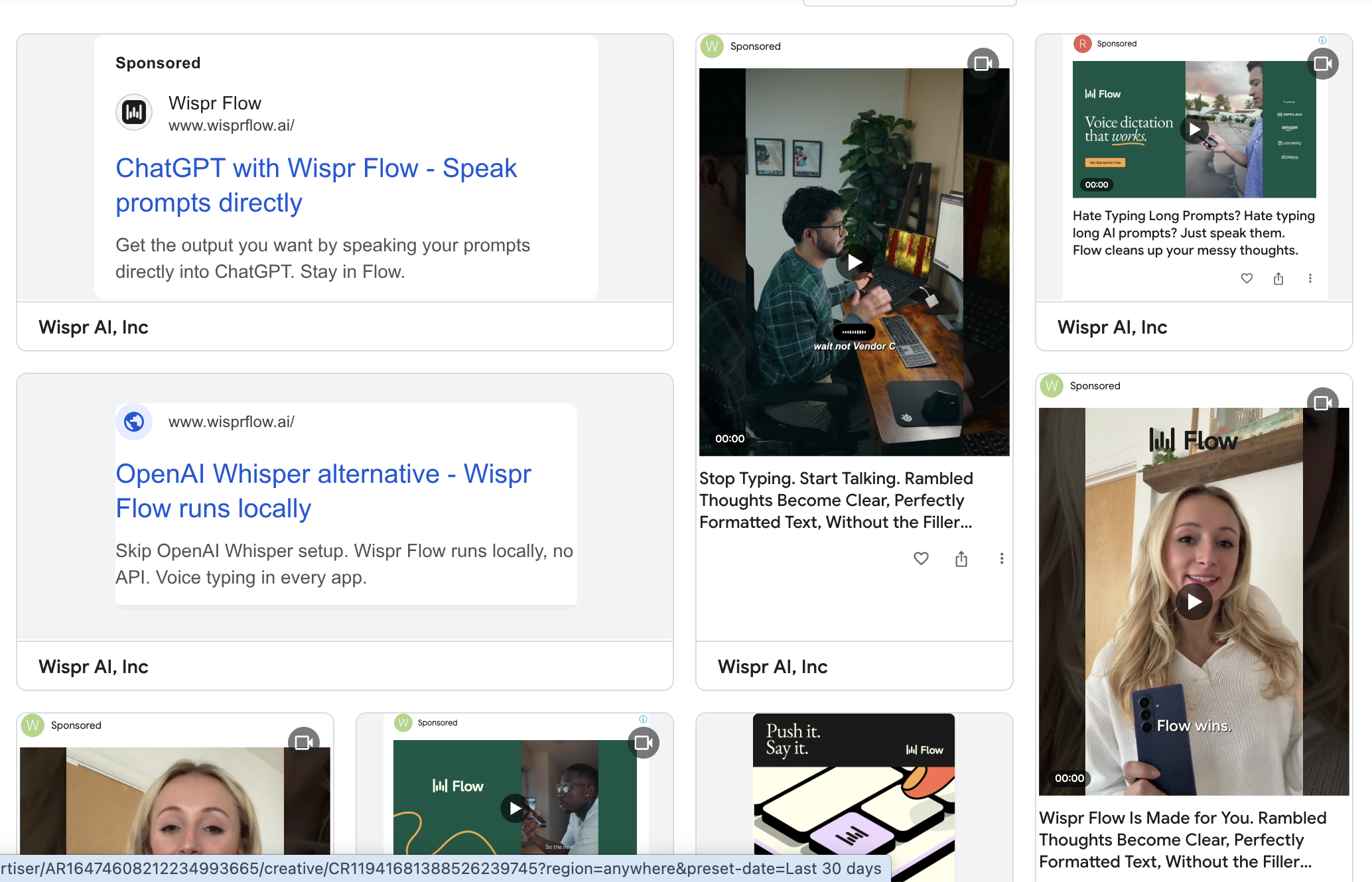The image size is (1372, 882).
Task: Open the ad info icon on Voice dictation ad
Action: tap(1322, 40)
